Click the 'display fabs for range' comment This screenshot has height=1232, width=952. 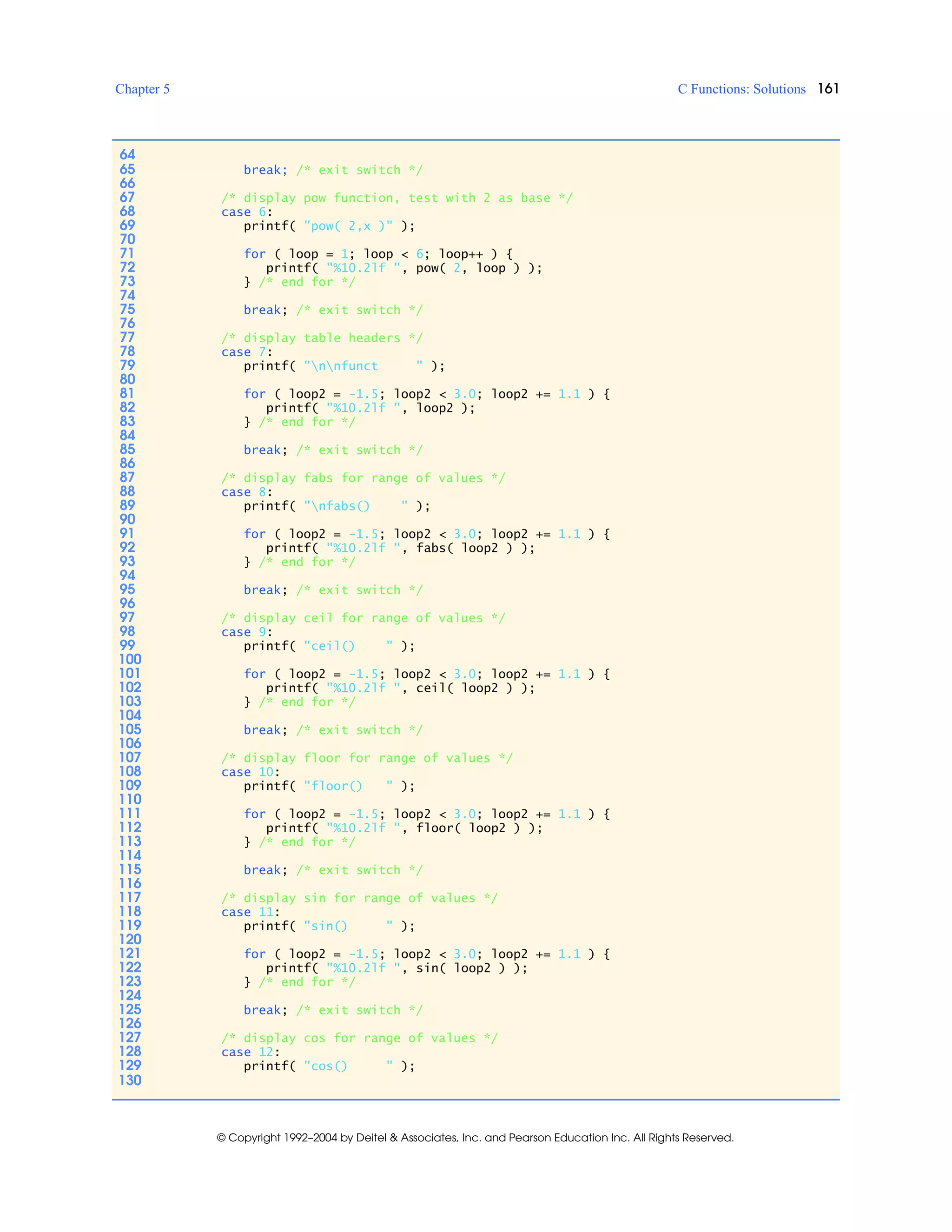363,478
